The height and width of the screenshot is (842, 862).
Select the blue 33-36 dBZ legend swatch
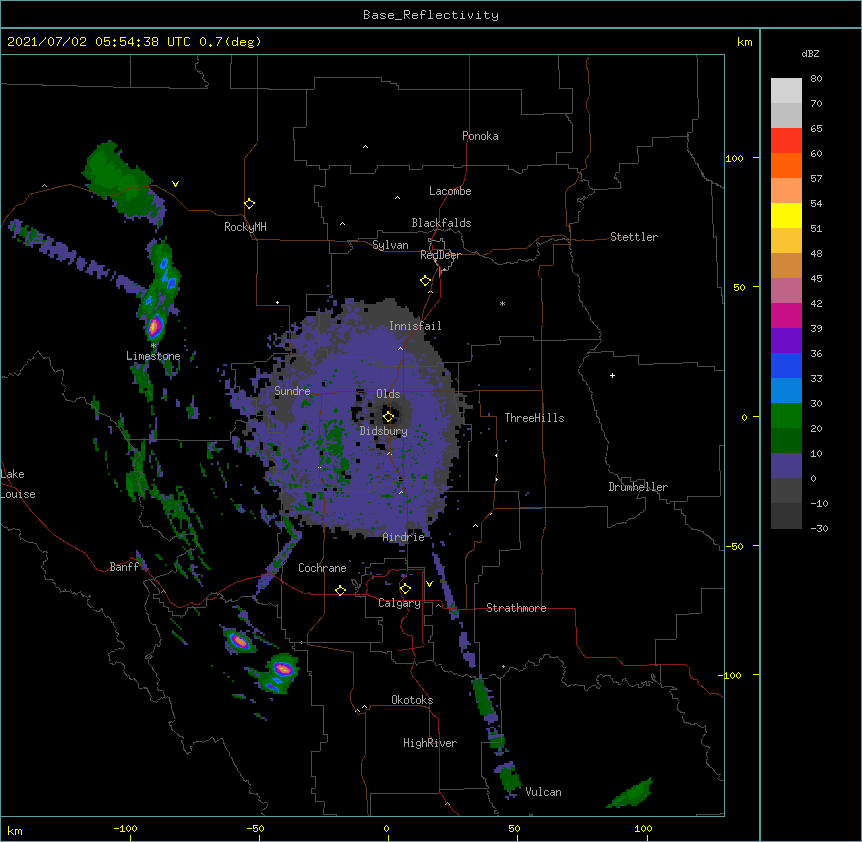786,365
